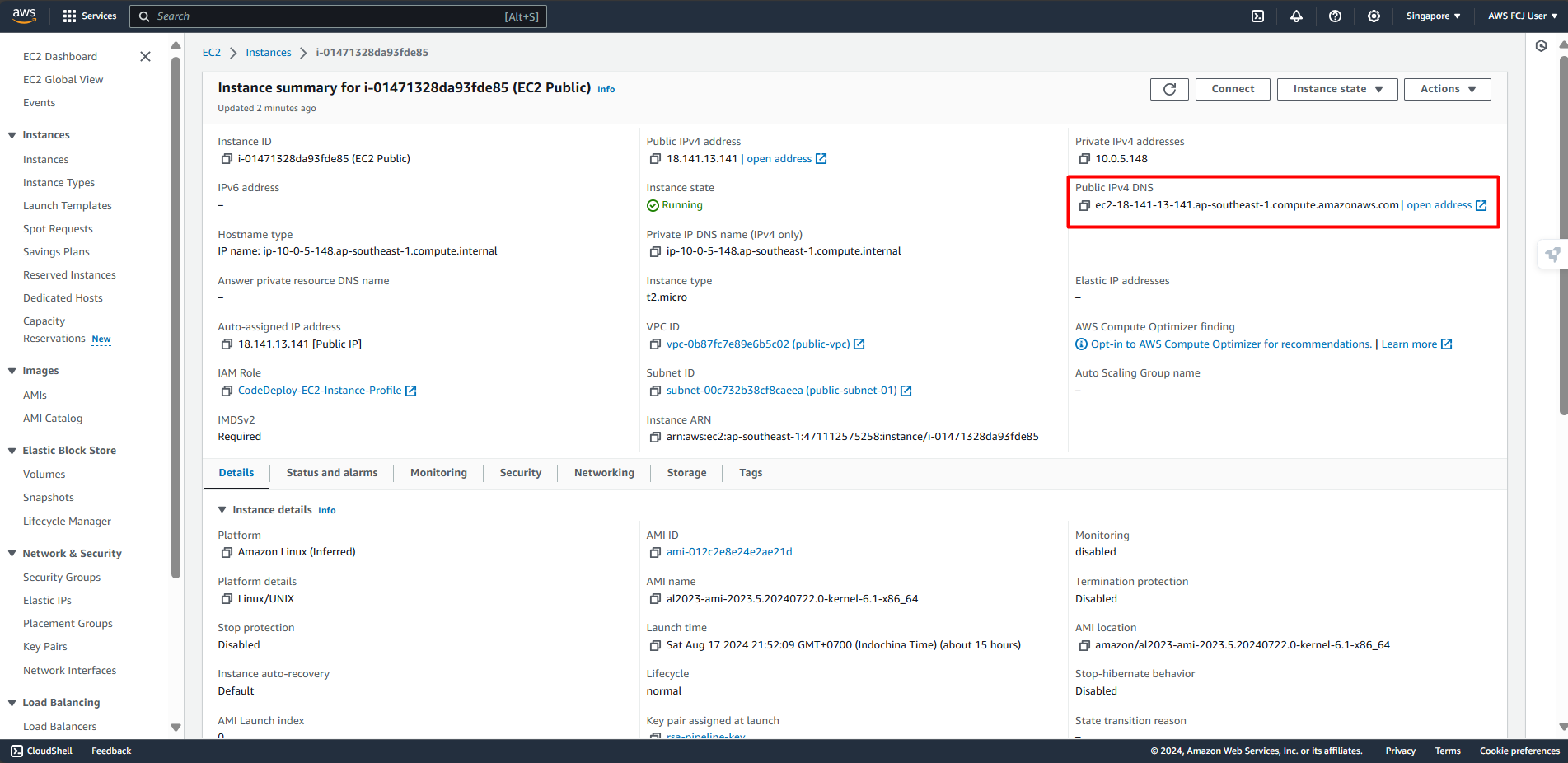Open Cookie preferences in footer

point(1519,751)
